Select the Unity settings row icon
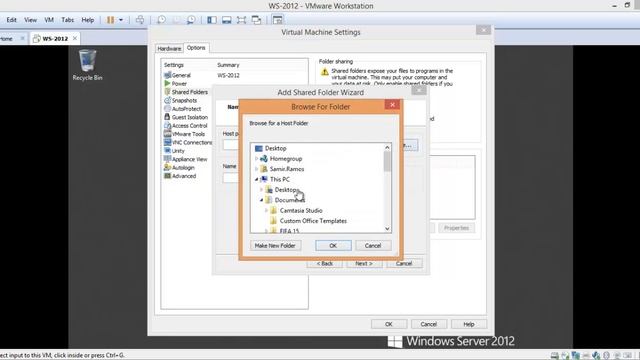This screenshot has width=640, height=360. pos(167,151)
